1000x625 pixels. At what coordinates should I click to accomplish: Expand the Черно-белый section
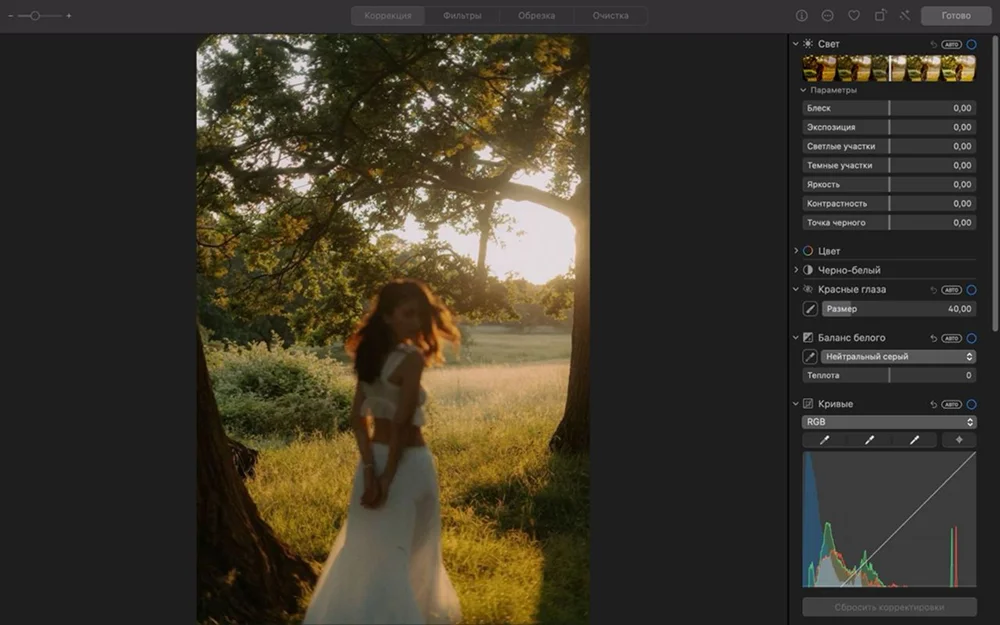point(796,270)
